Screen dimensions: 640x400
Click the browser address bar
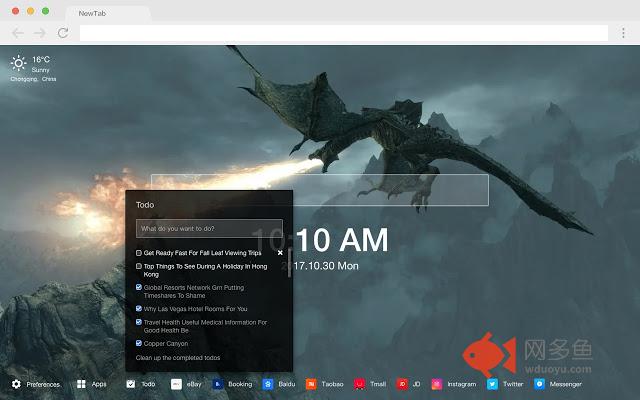click(x=344, y=33)
